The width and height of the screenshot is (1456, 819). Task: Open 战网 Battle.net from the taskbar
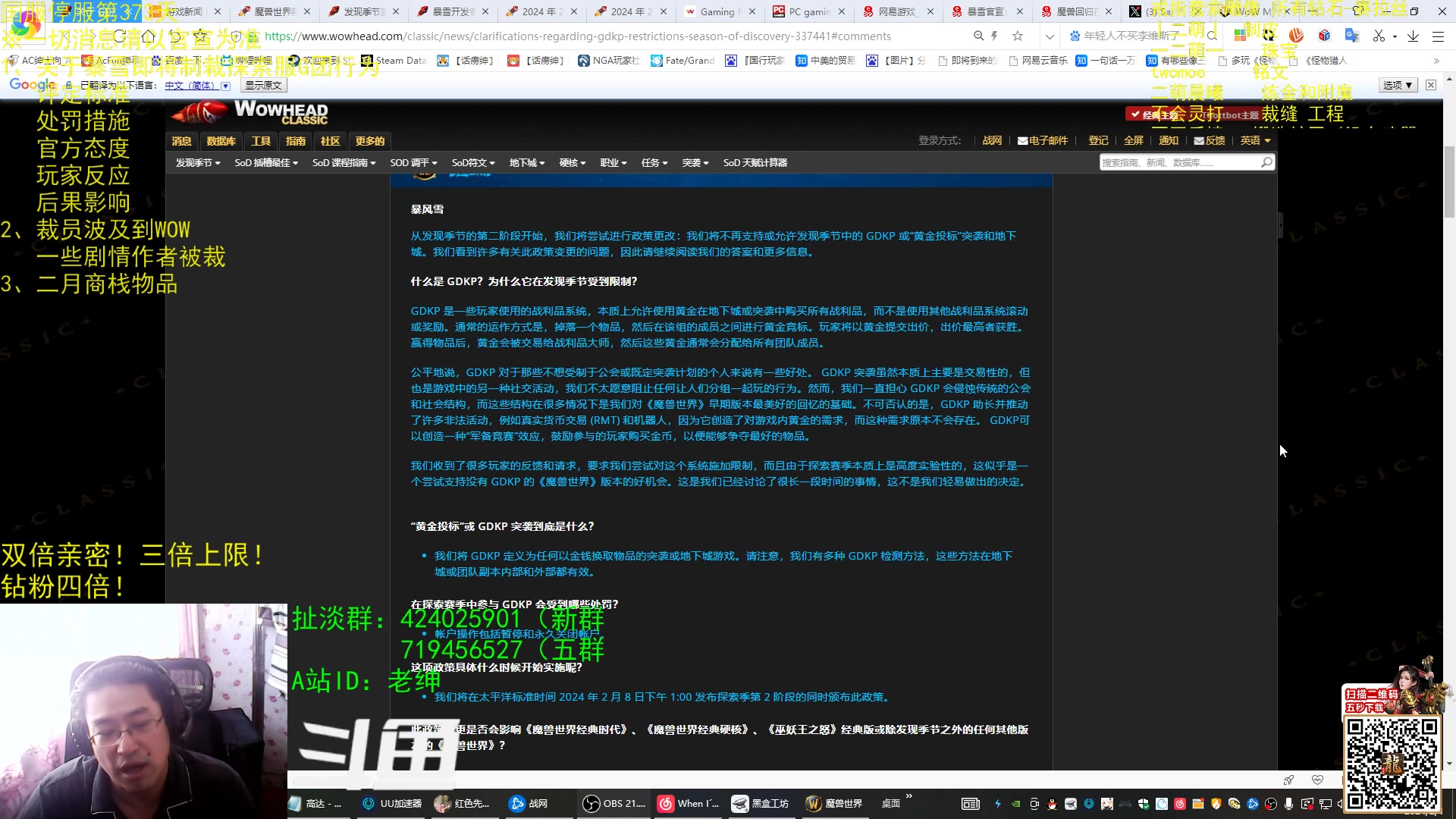pyautogui.click(x=529, y=804)
